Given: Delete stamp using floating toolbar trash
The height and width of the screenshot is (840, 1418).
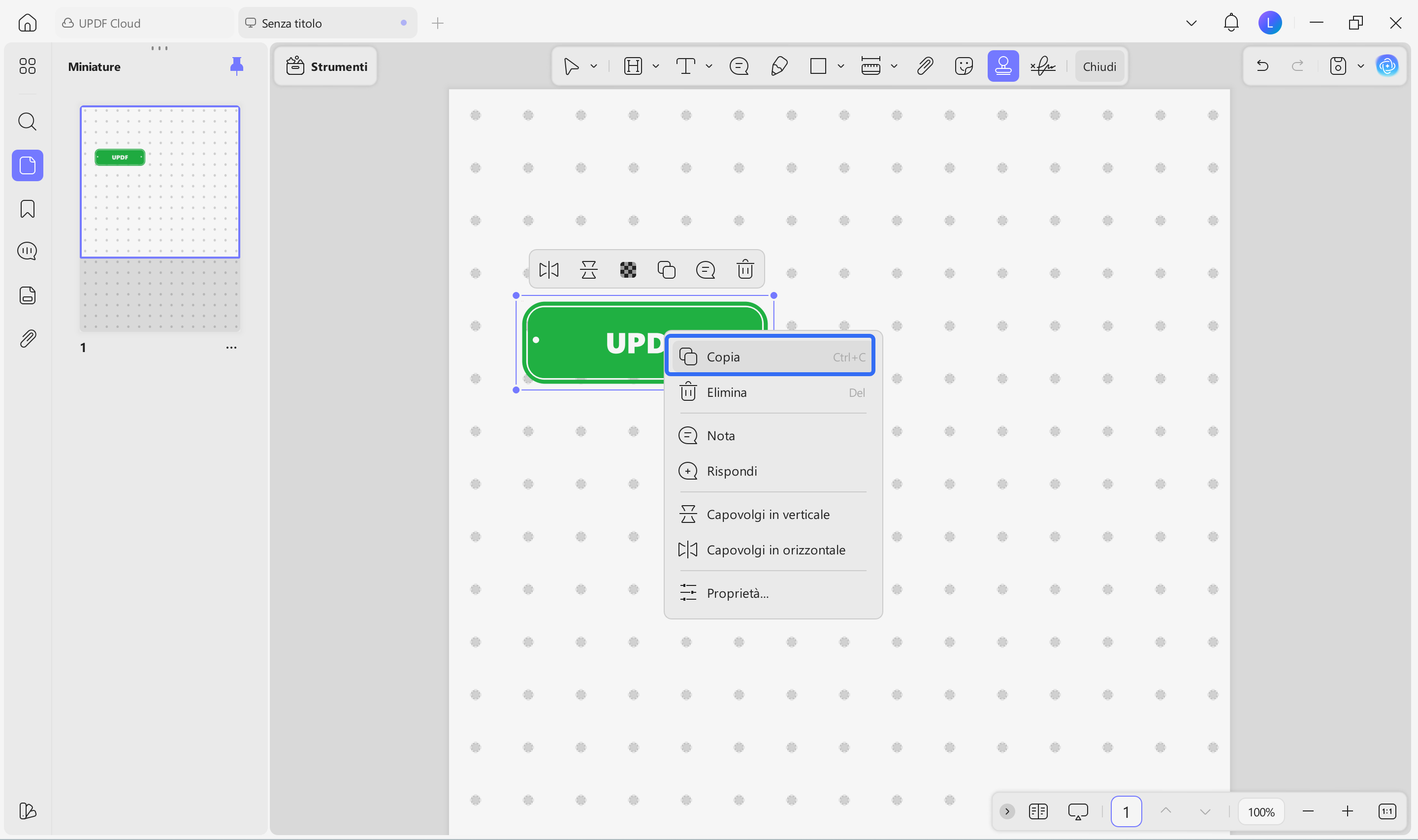Looking at the screenshot, I should click(x=745, y=269).
